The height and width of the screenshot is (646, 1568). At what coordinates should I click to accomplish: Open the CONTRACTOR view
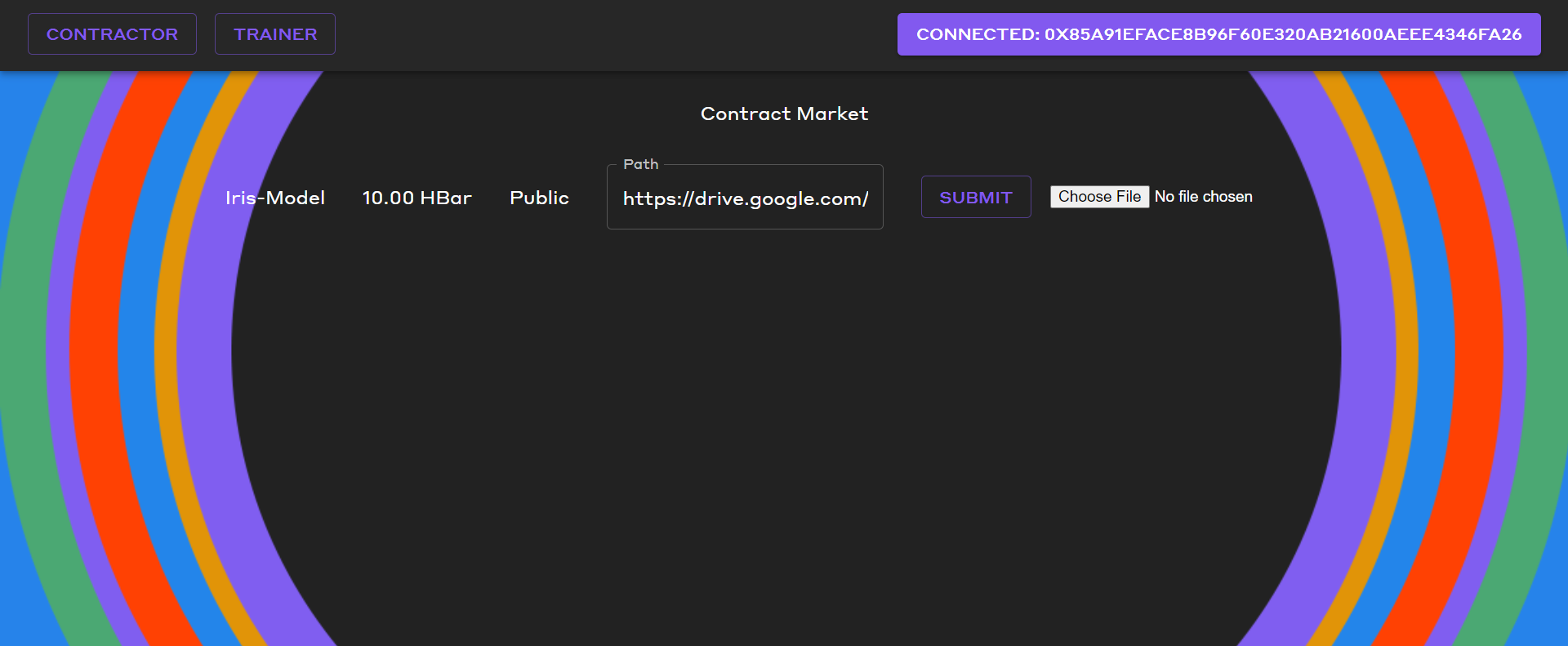[x=112, y=34]
